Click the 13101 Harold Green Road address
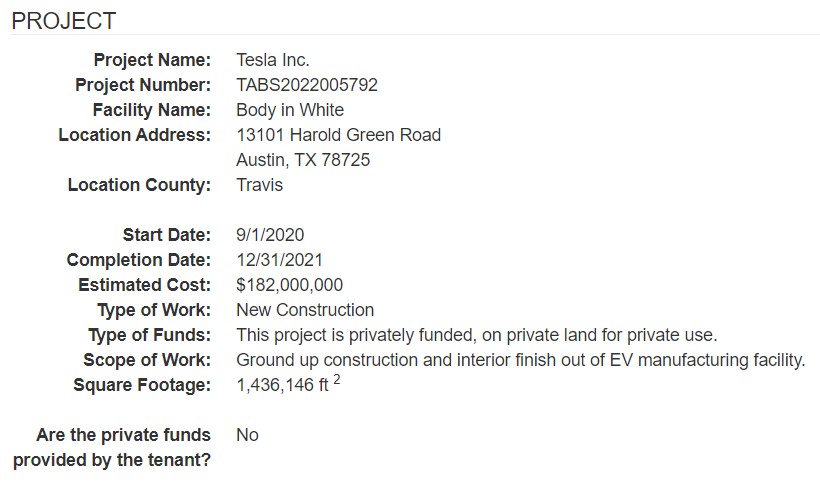 tap(338, 135)
